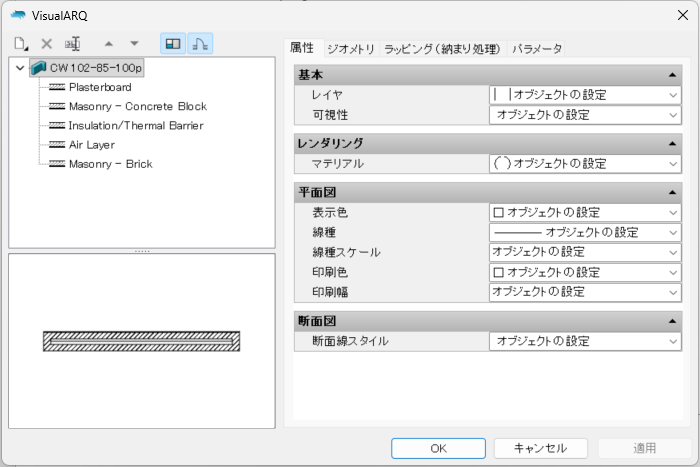The width and height of the screenshot is (700, 467).
Task: Select the Plasterboard tree item
Action: [x=100, y=87]
